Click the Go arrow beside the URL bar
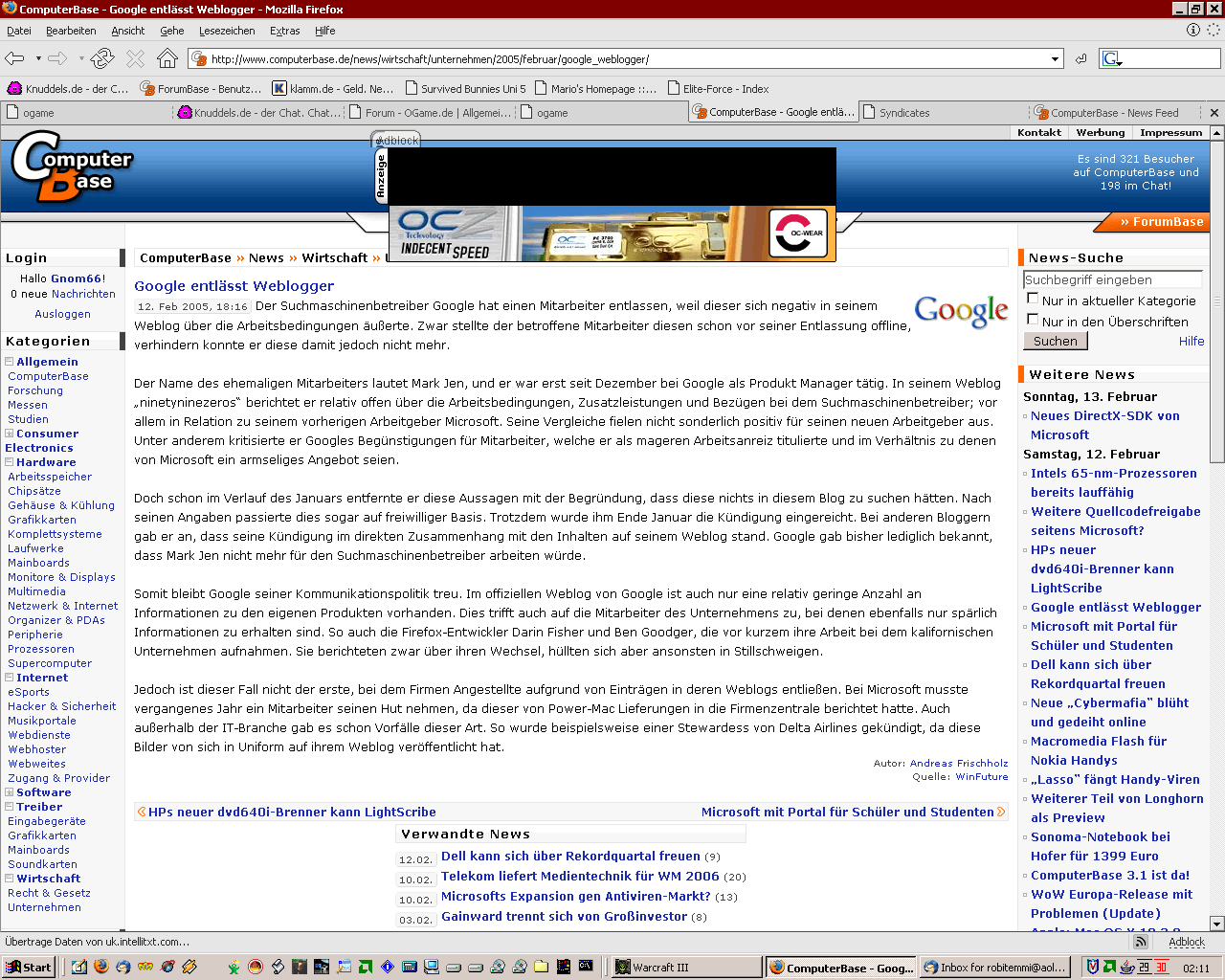Viewport: 1225px width, 980px height. (1080, 58)
